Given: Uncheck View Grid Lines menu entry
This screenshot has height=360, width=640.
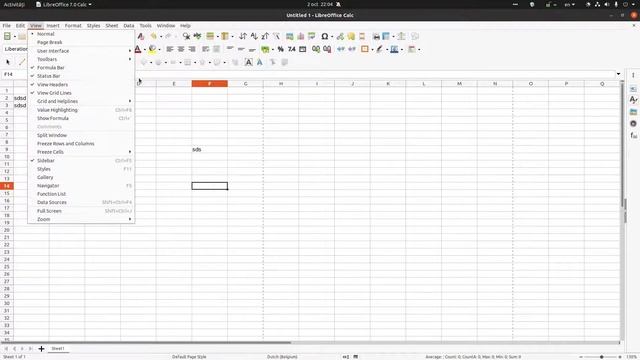Looking at the screenshot, I should (x=81, y=93).
